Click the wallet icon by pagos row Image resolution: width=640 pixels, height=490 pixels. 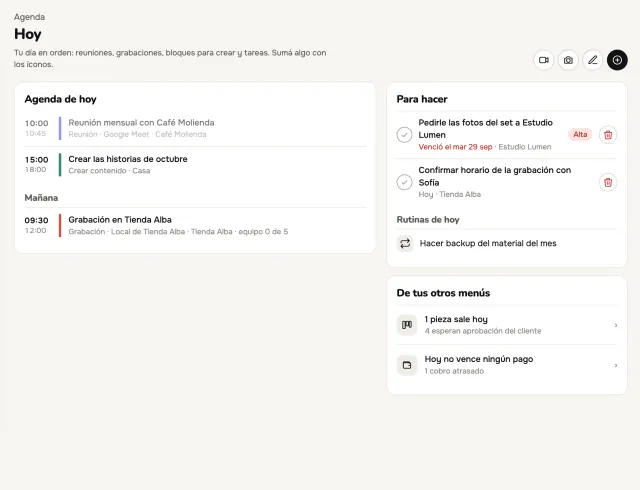click(x=407, y=365)
